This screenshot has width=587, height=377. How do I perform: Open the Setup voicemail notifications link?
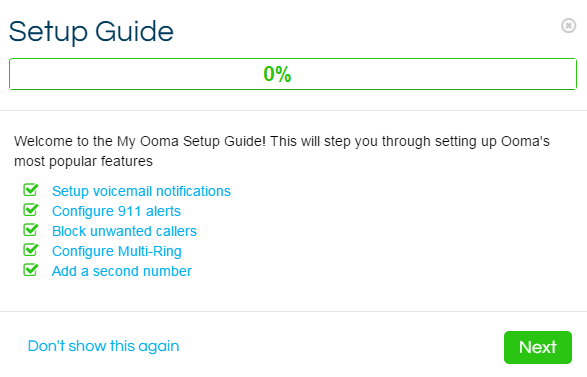pos(141,191)
